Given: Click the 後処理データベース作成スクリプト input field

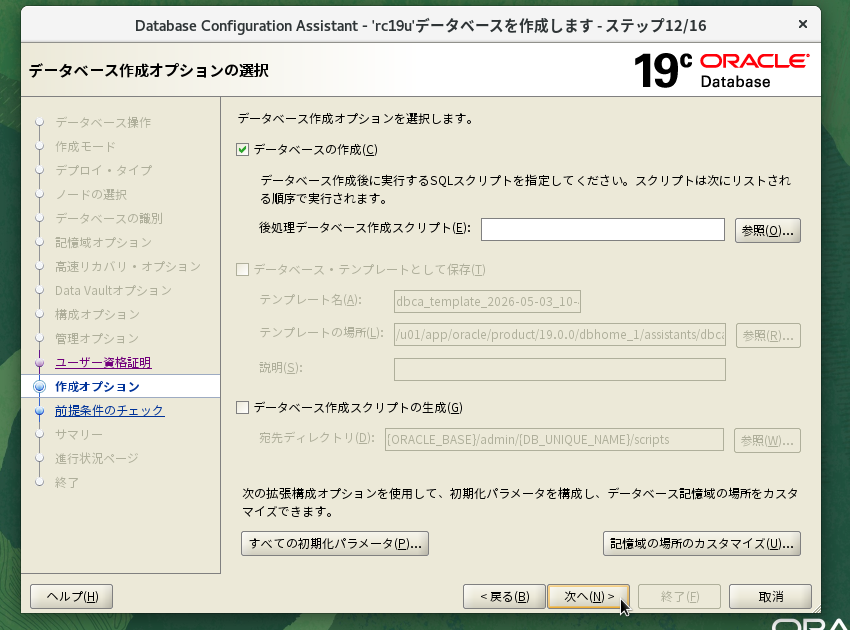Looking at the screenshot, I should [602, 229].
